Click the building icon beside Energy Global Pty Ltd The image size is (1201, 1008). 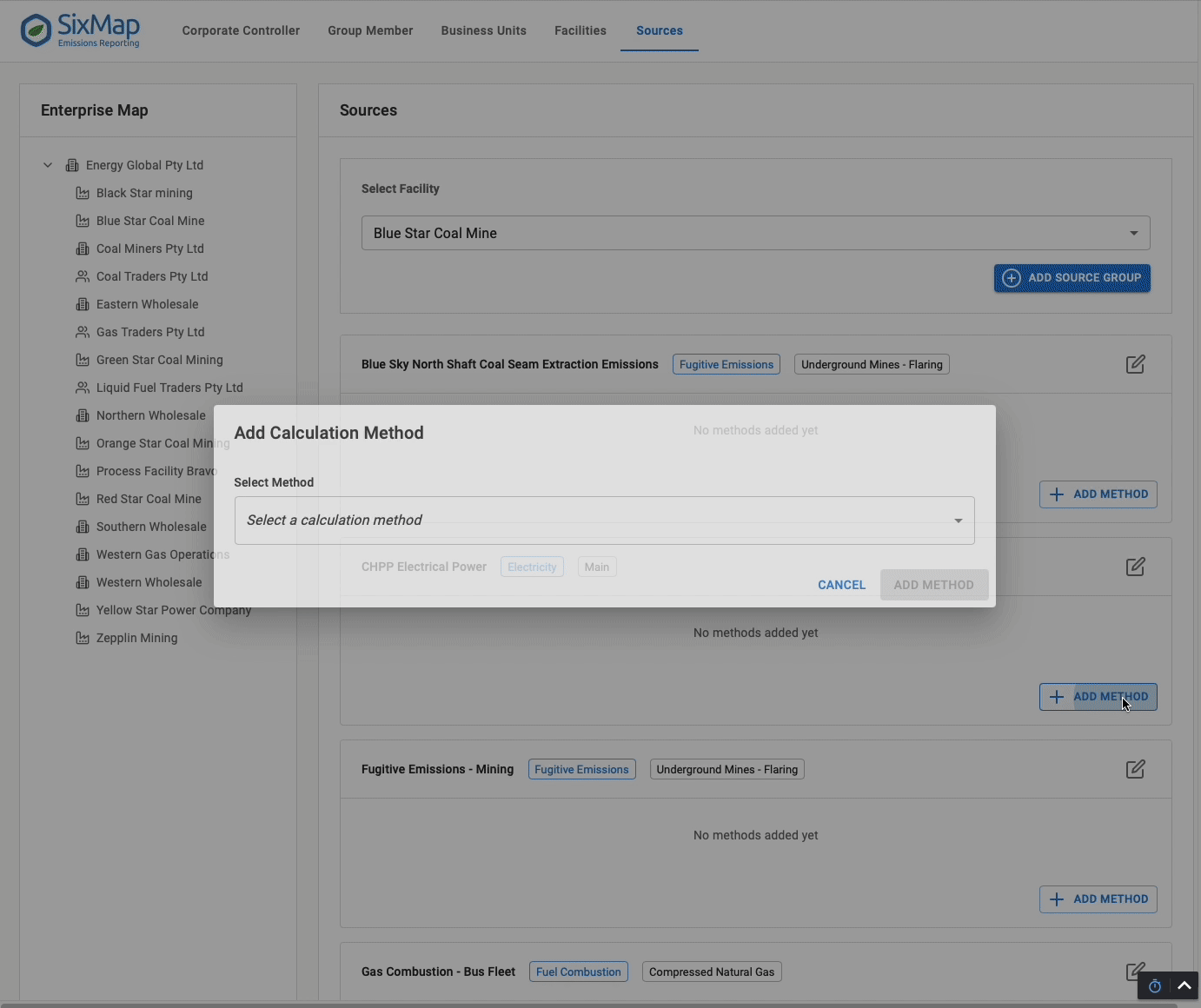click(x=72, y=165)
